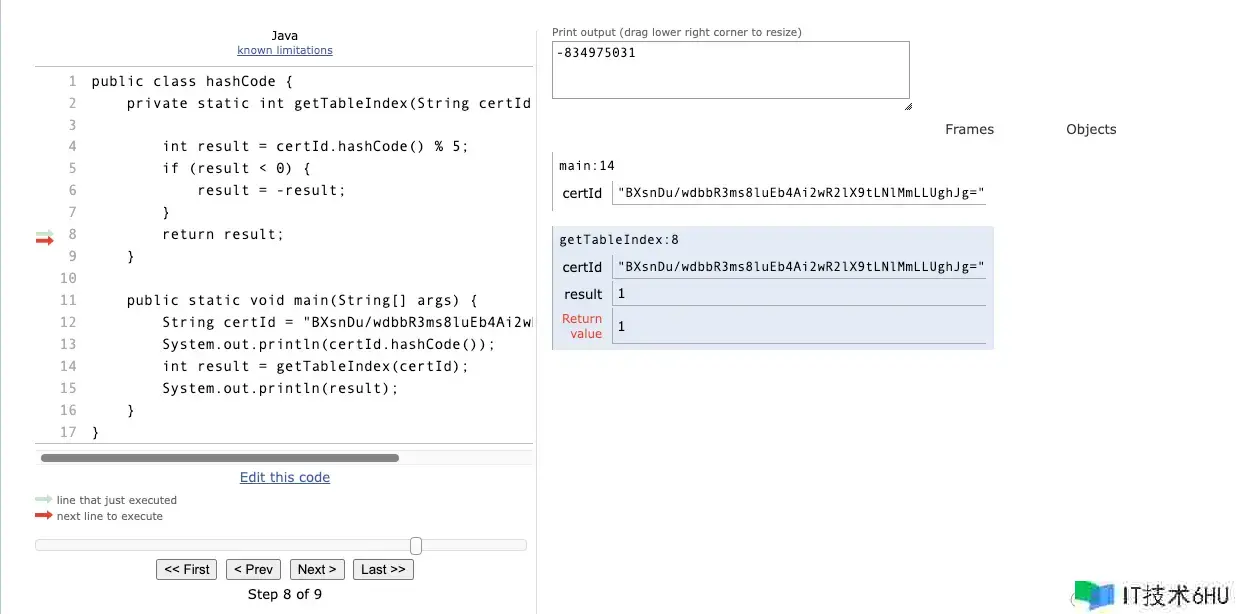This screenshot has width=1236, height=614.
Task: Open the Edit this code link
Action: (285, 477)
